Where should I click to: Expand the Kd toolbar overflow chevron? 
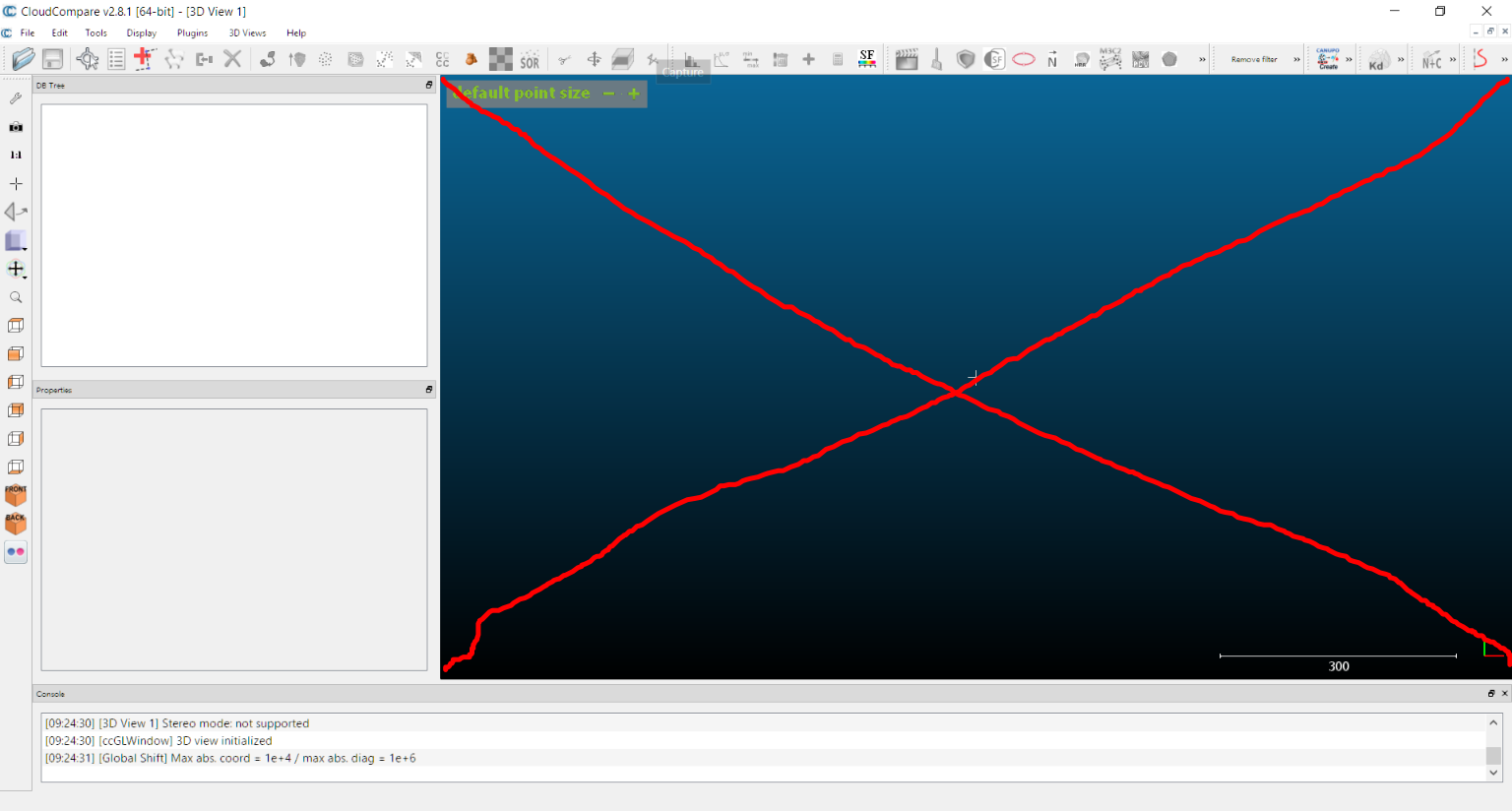click(1401, 60)
